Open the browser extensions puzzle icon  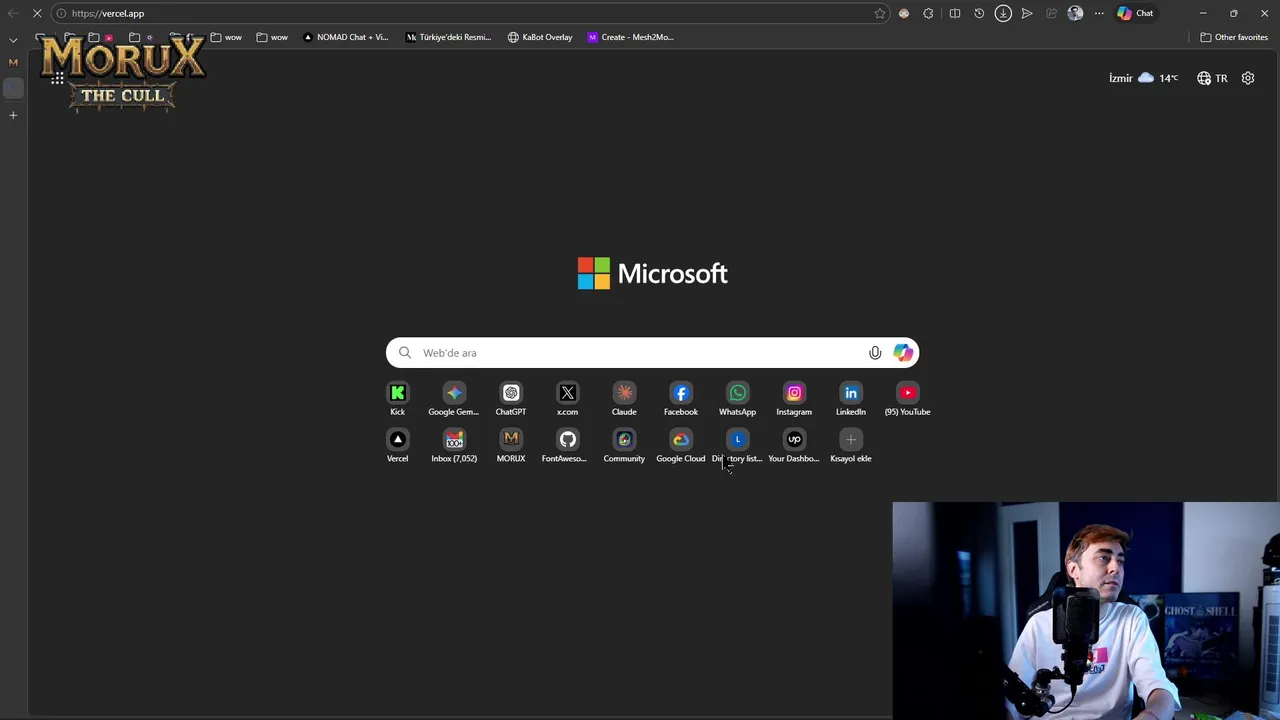(928, 13)
